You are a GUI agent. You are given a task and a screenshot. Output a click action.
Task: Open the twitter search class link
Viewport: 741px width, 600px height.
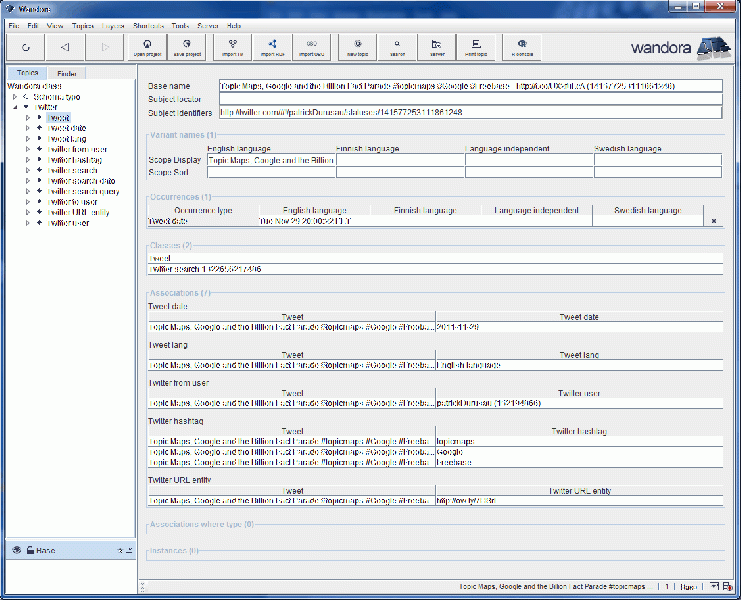(x=205, y=269)
